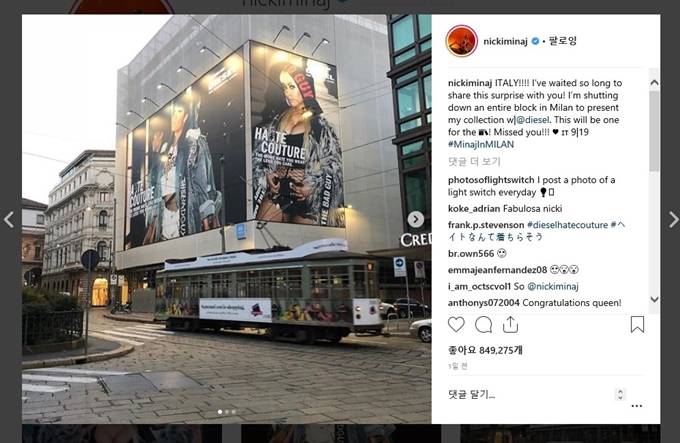Go to next post arrow
Image resolution: width=680 pixels, height=443 pixels.
click(x=673, y=220)
